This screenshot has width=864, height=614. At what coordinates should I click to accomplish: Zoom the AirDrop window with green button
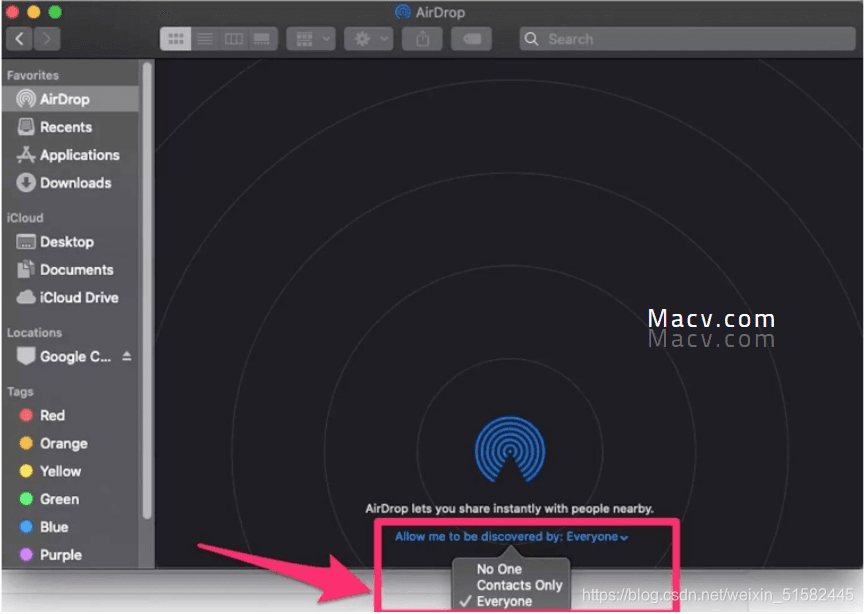pos(55,12)
